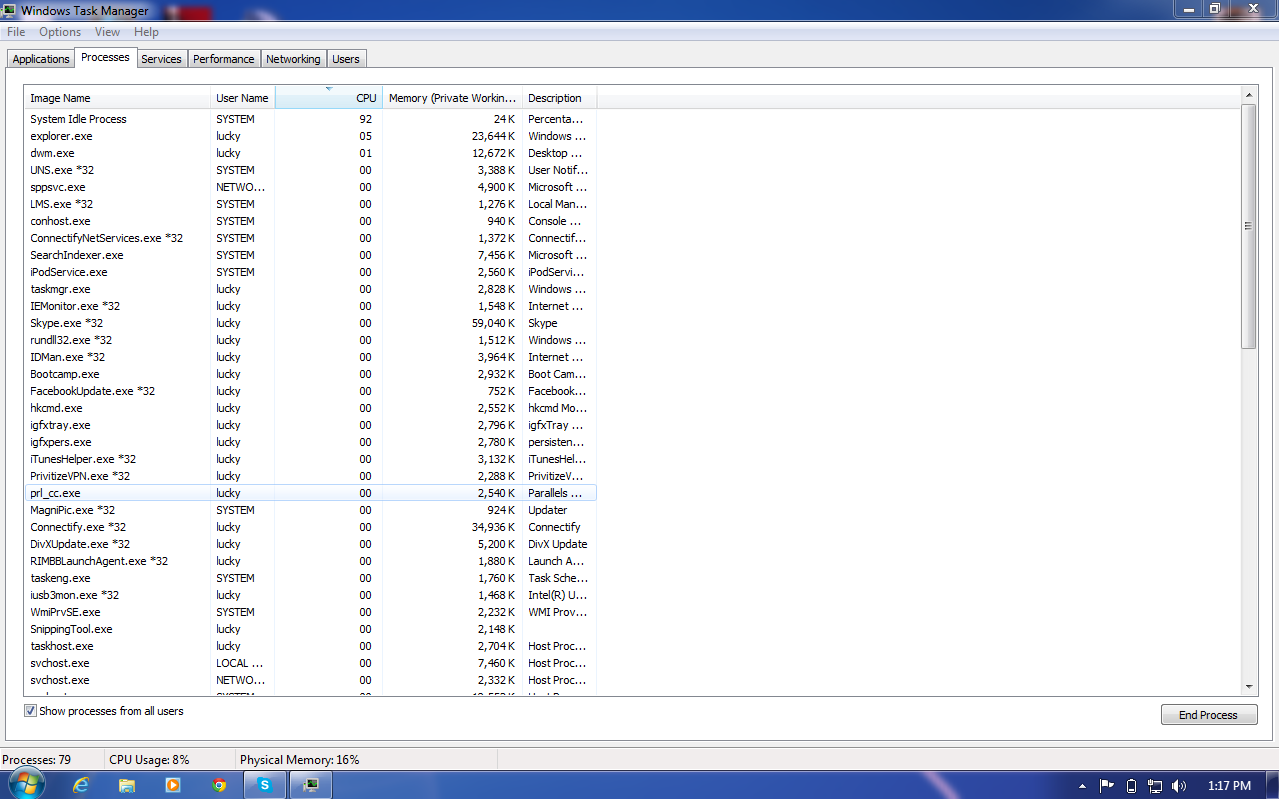Select IEMonitor.exe *32 process

pyautogui.click(x=310, y=306)
